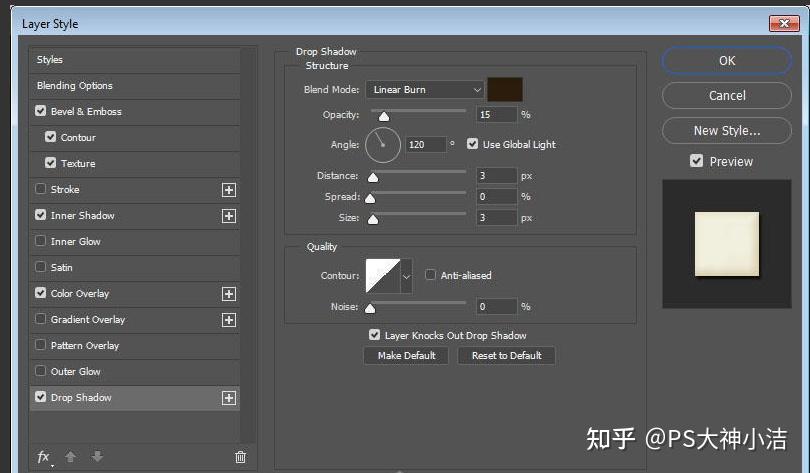Delete effect using the trash icon
The image size is (810, 473).
[240, 457]
